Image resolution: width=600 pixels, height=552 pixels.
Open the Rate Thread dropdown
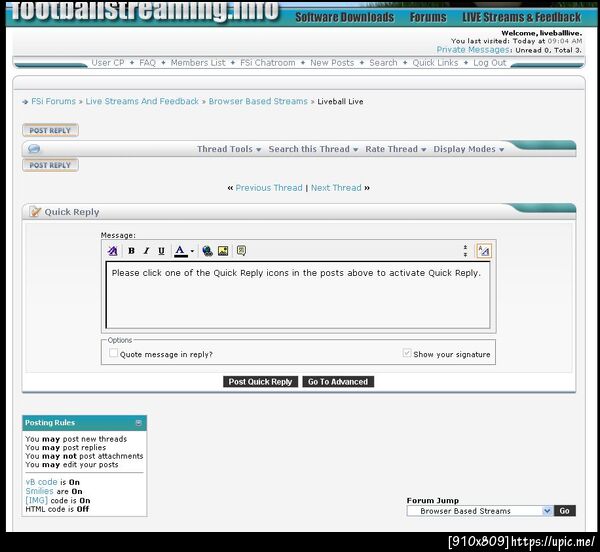click(x=396, y=149)
